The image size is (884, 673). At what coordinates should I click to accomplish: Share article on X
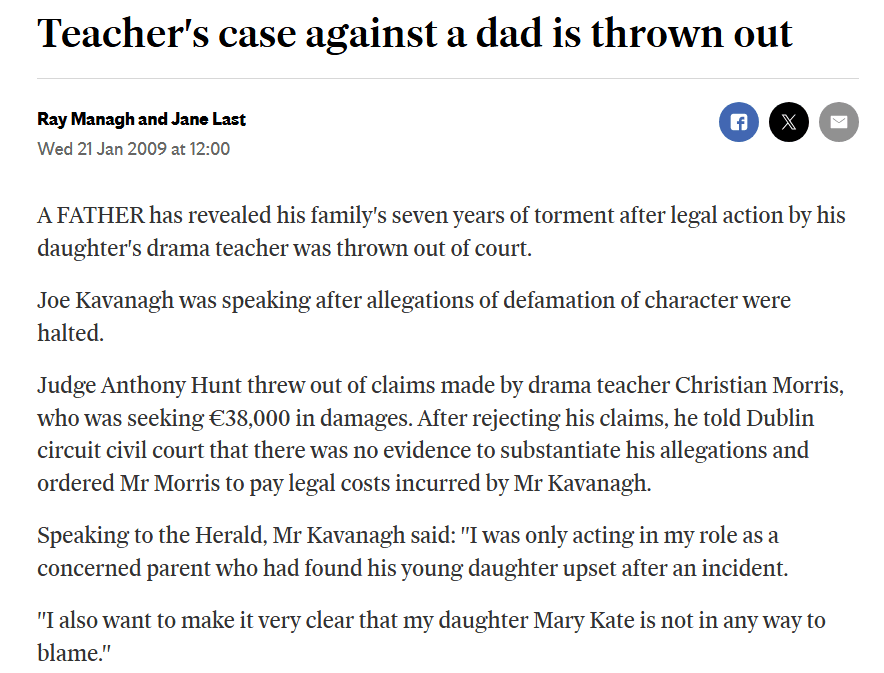pos(788,123)
